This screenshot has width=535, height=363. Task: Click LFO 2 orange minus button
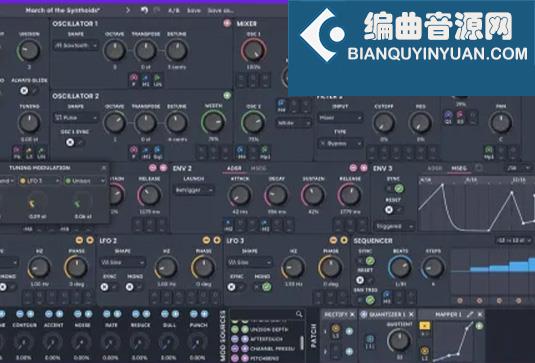tap(206, 240)
